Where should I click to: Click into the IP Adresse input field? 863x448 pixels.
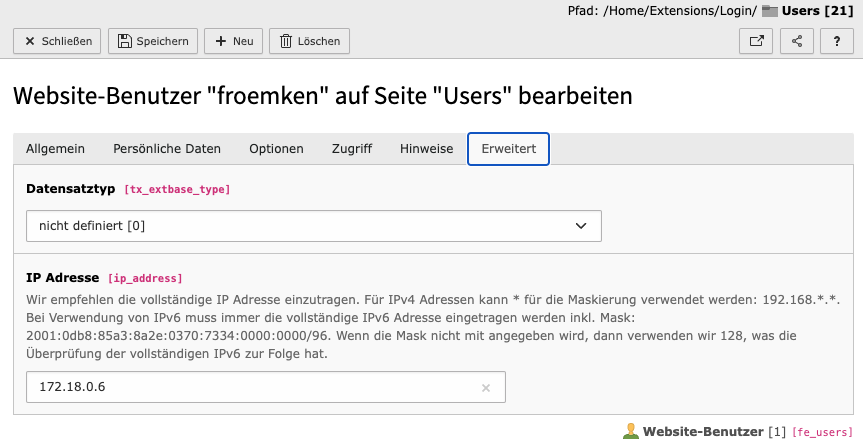pos(250,387)
